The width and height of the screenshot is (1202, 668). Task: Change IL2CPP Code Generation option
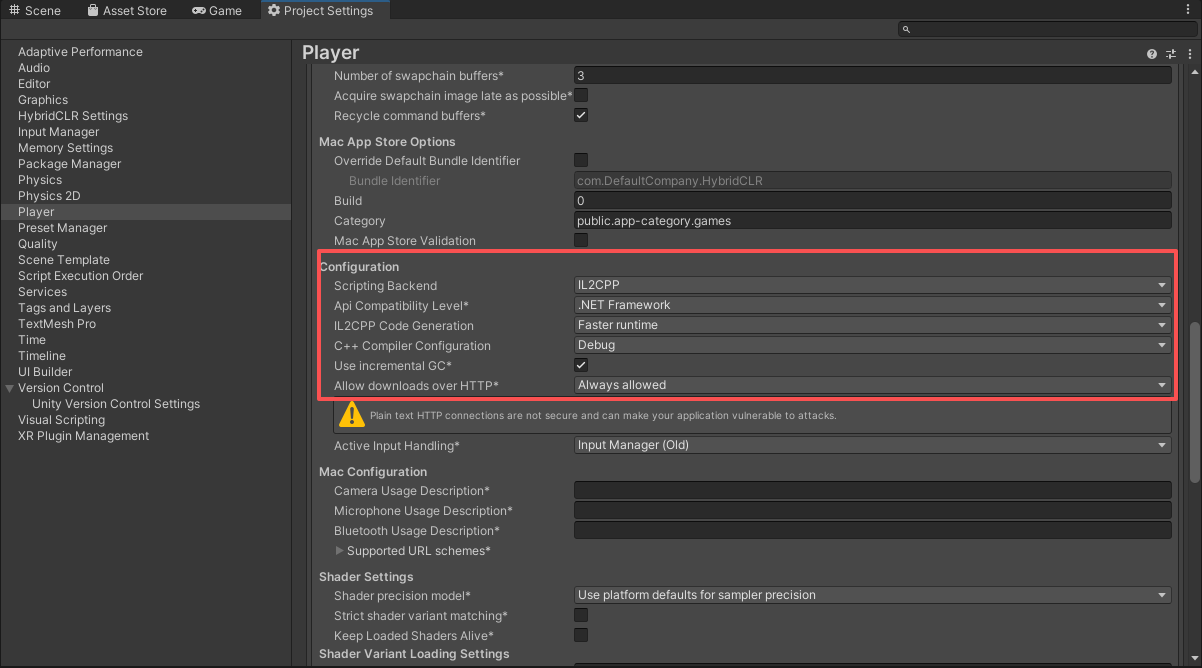point(872,325)
